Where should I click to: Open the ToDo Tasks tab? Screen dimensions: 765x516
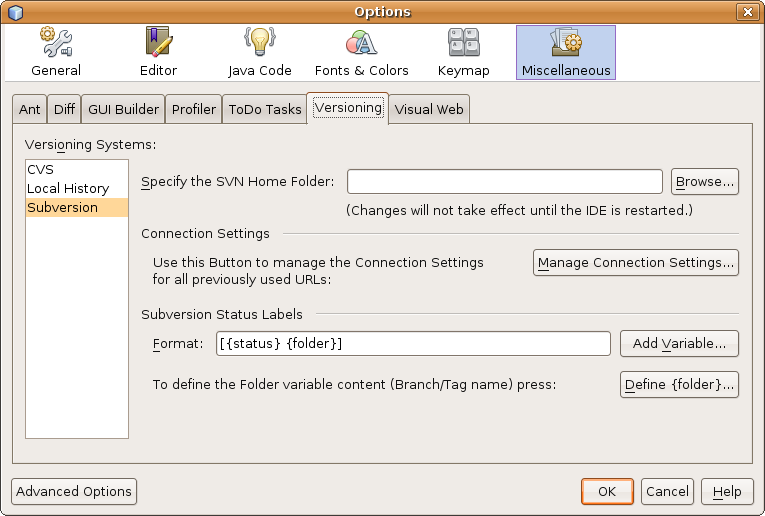coord(265,109)
